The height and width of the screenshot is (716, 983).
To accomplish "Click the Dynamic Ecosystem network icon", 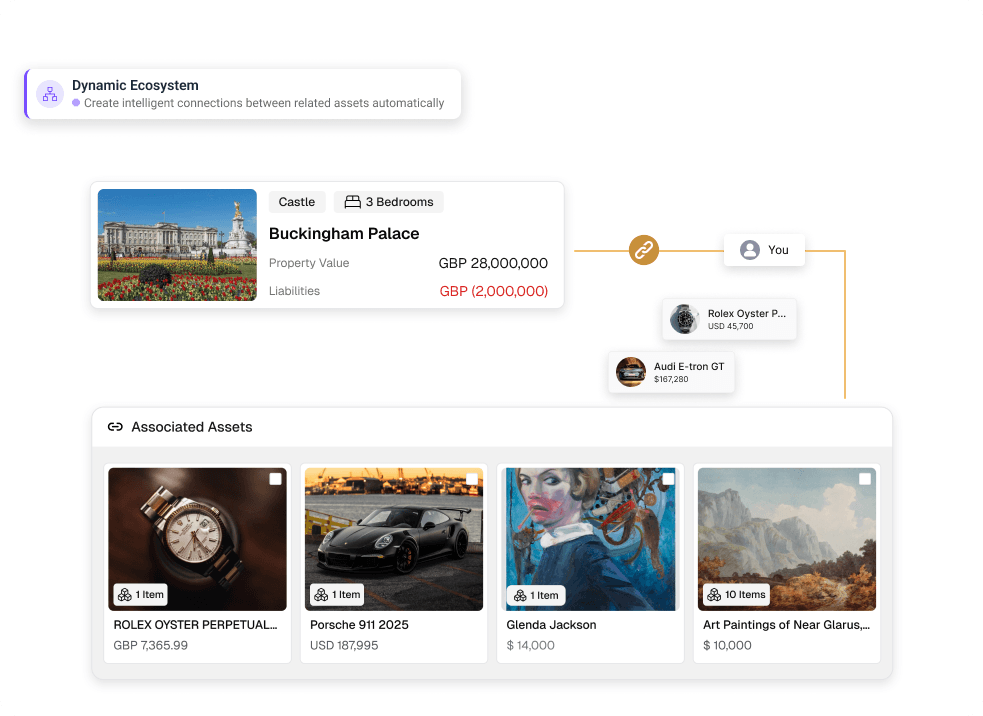I will point(50,94).
